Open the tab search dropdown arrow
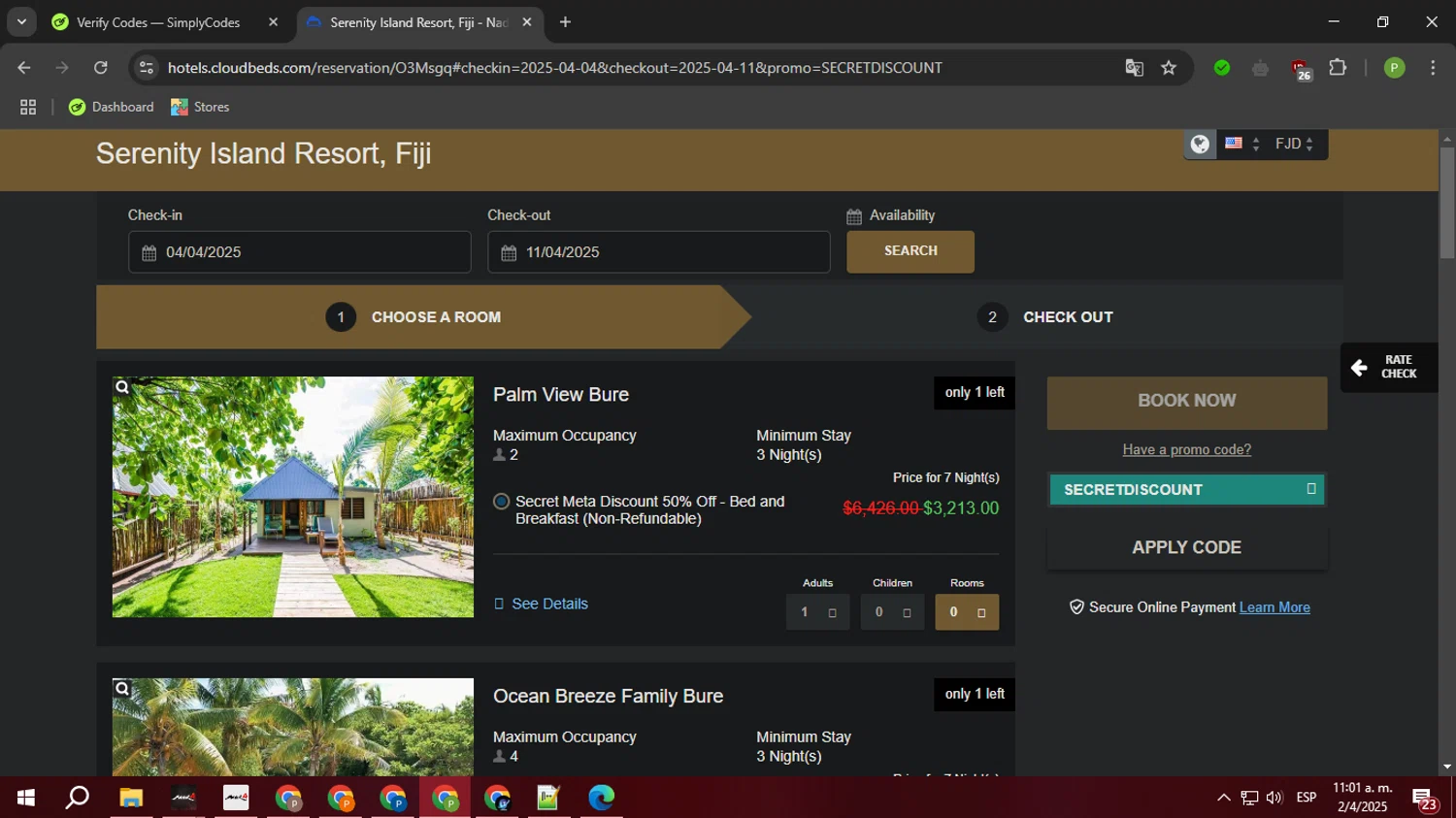The image size is (1456, 818). (21, 21)
